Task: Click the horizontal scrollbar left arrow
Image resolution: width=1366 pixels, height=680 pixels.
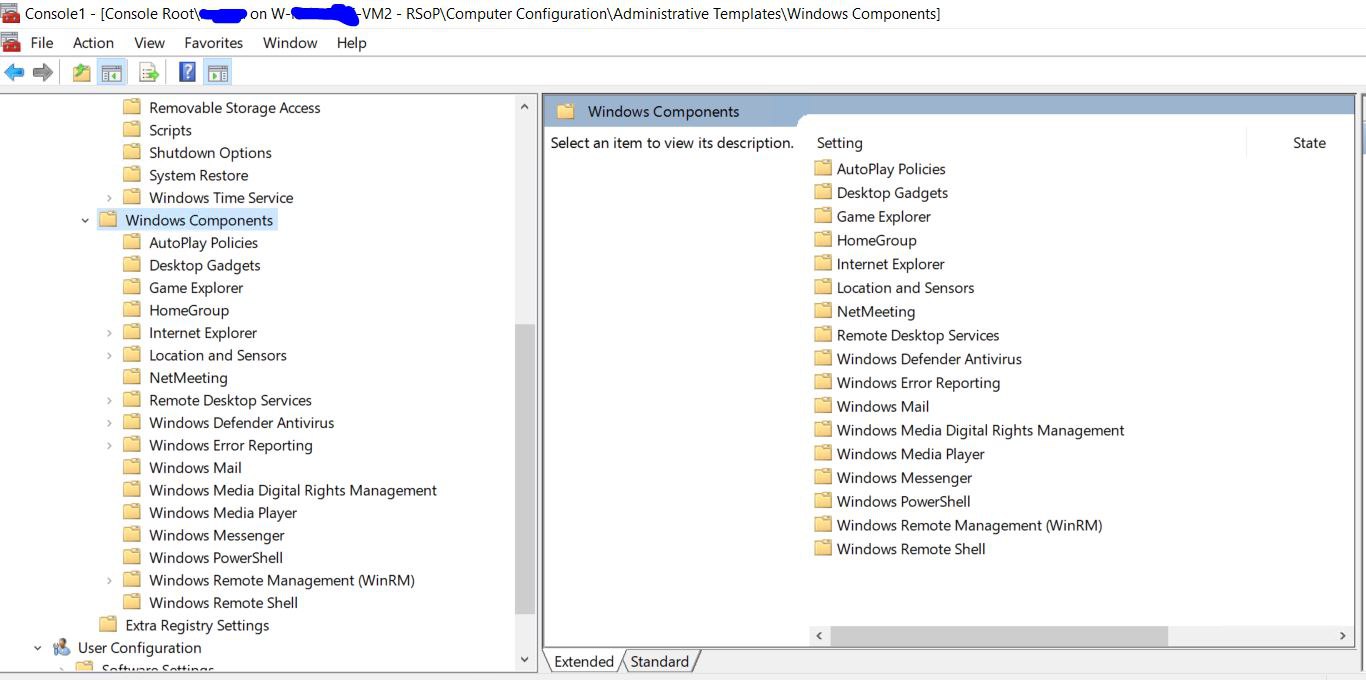Action: click(x=819, y=636)
